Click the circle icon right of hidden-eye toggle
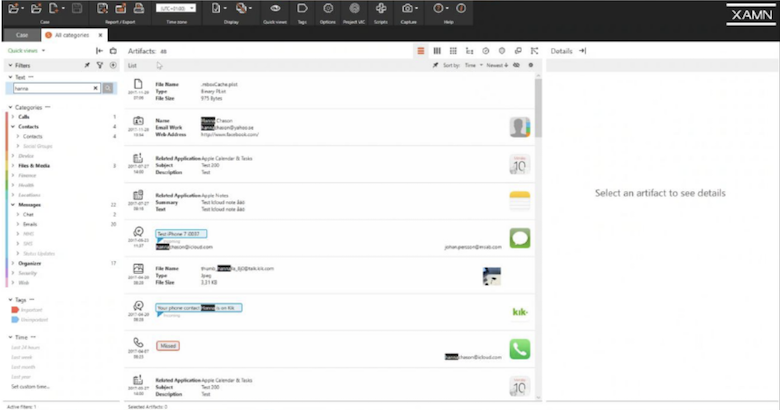 coord(531,65)
